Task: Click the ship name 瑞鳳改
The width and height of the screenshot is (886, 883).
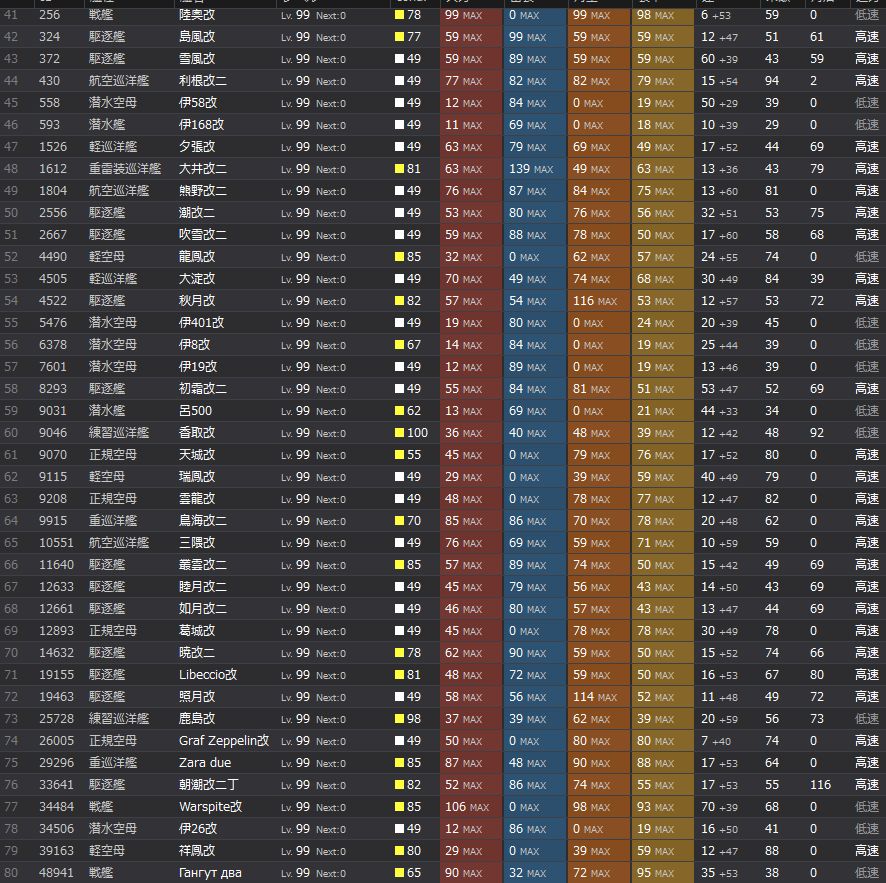Action: (197, 477)
